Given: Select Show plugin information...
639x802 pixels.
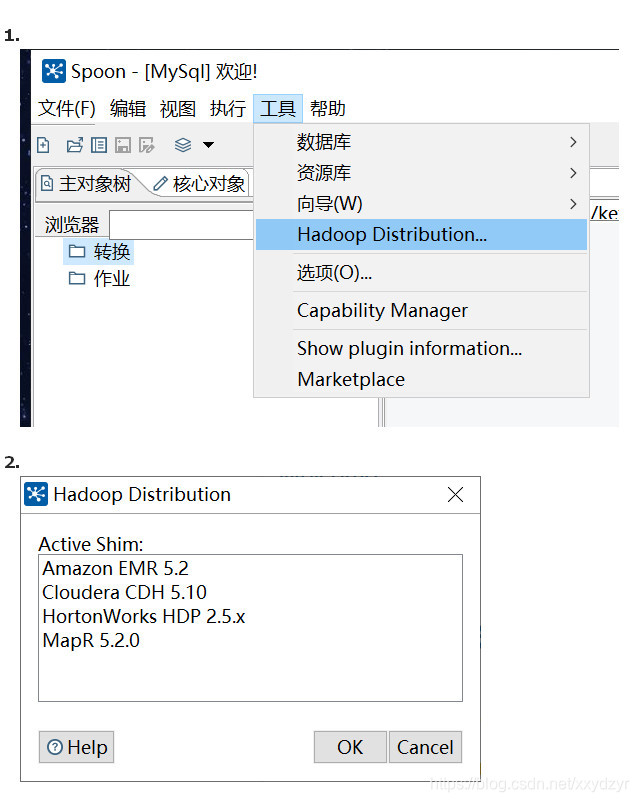Looking at the screenshot, I should pyautogui.click(x=421, y=348).
